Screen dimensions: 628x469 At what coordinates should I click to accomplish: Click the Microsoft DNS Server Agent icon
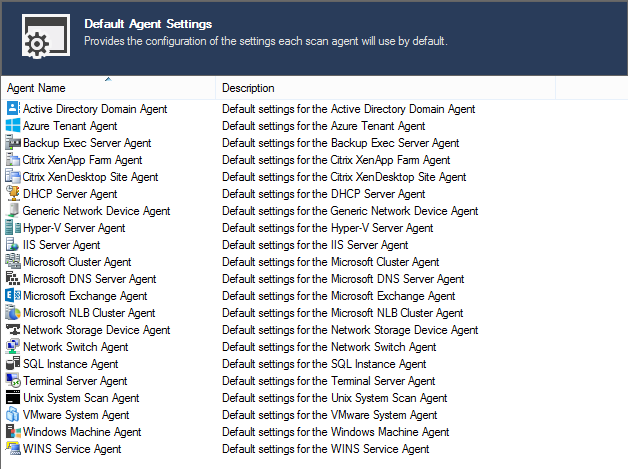coord(13,278)
